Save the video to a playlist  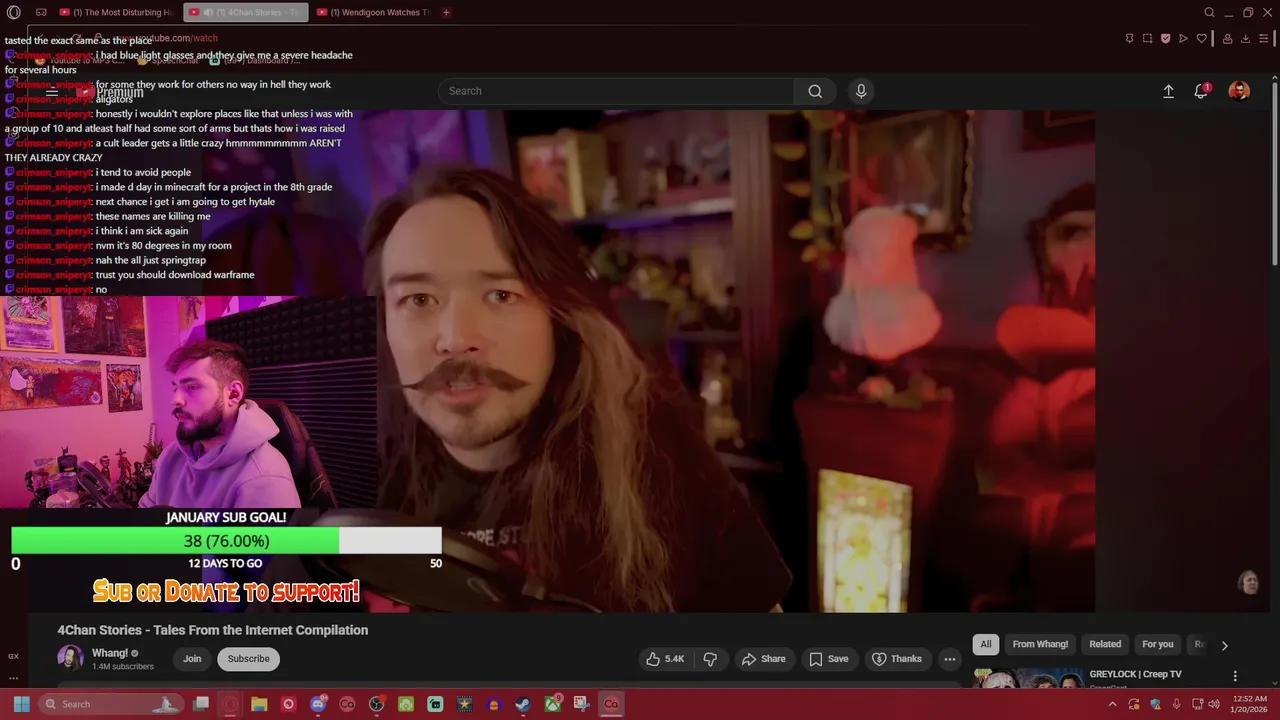coord(828,659)
